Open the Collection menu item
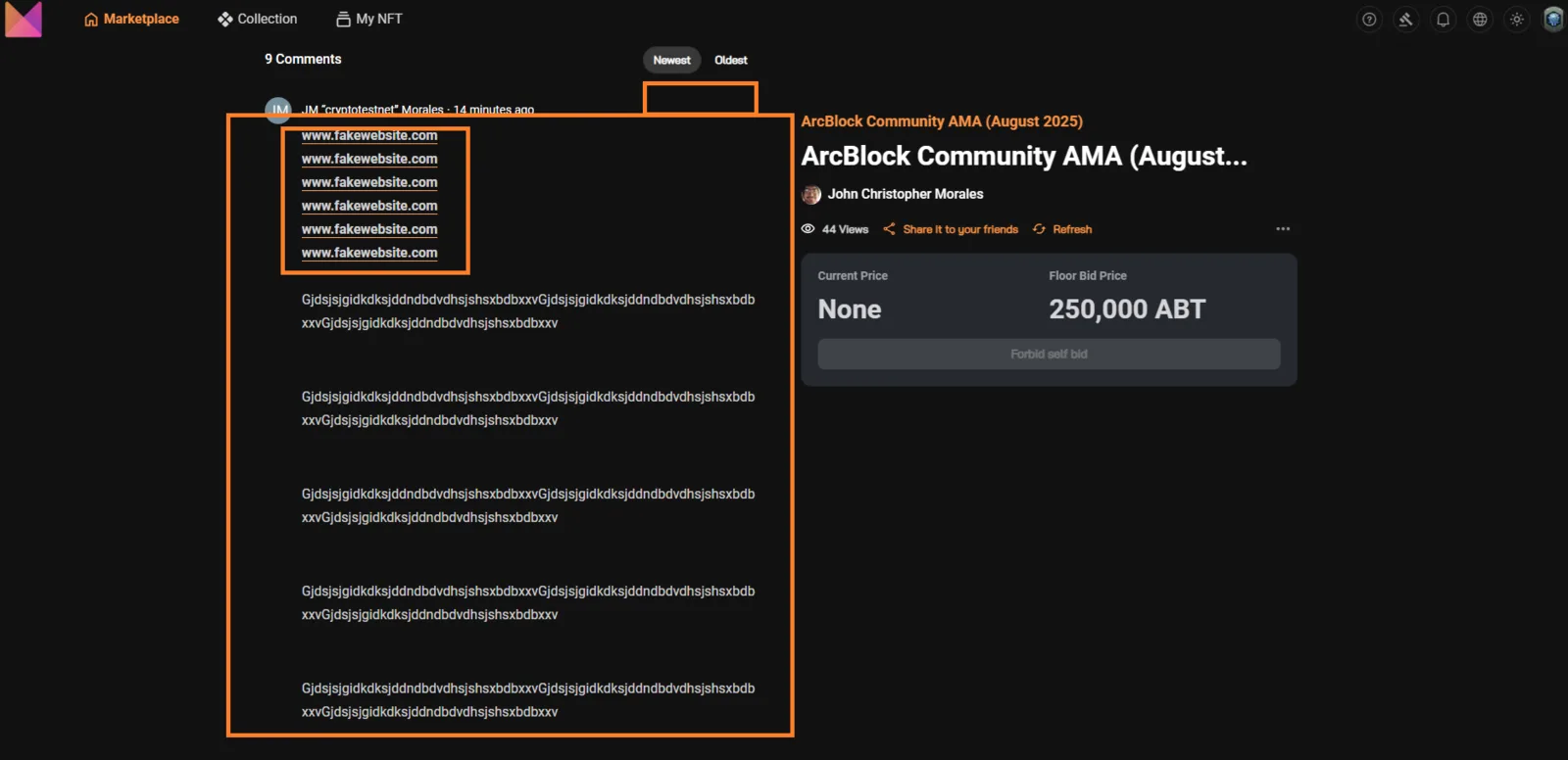Viewport: 1568px width, 760px height. 257,19
